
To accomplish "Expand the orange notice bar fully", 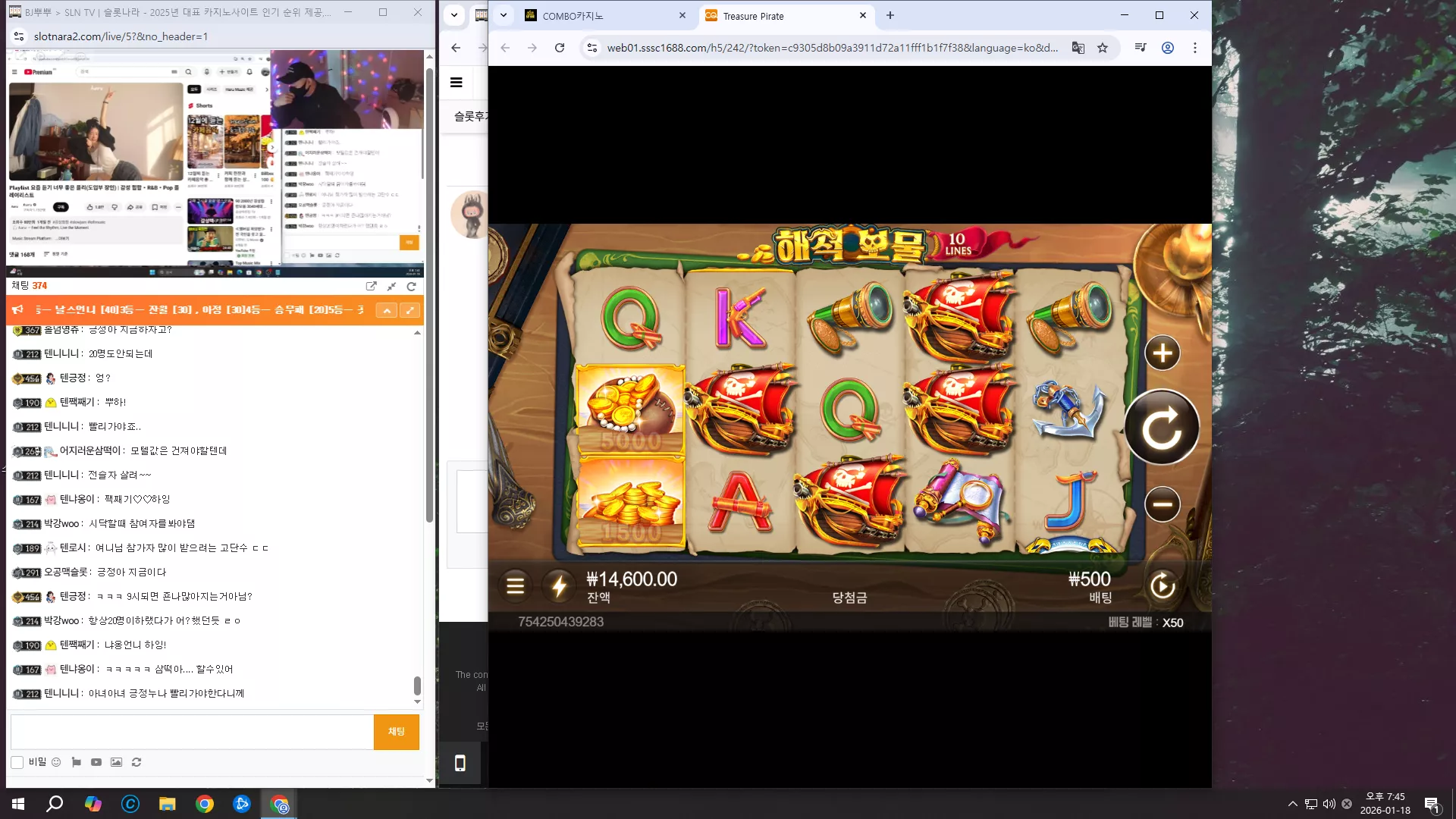I will (409, 310).
